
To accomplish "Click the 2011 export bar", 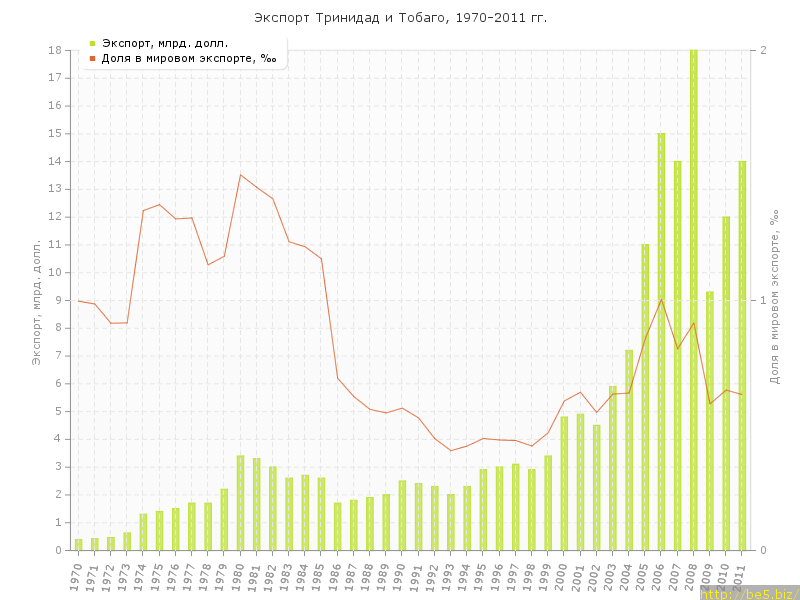I will pyautogui.click(x=742, y=355).
